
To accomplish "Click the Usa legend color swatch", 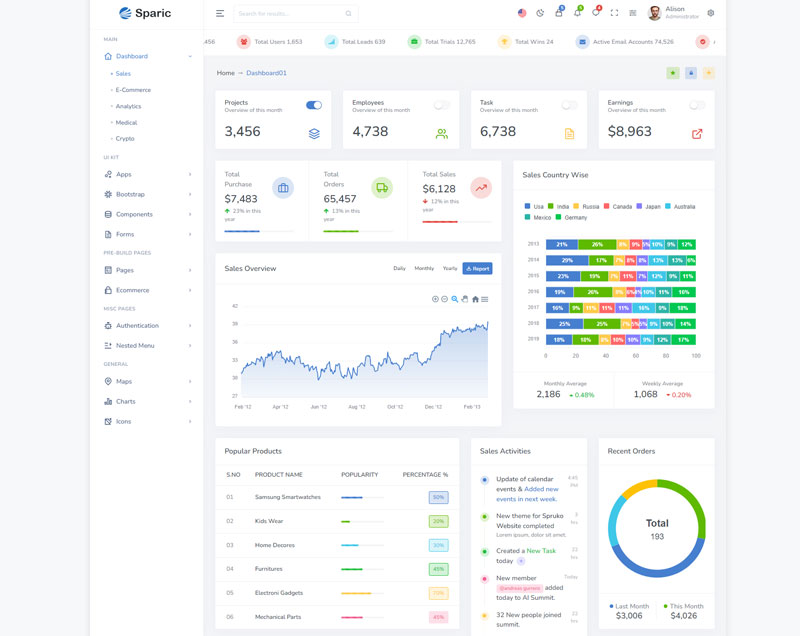I will [528, 206].
